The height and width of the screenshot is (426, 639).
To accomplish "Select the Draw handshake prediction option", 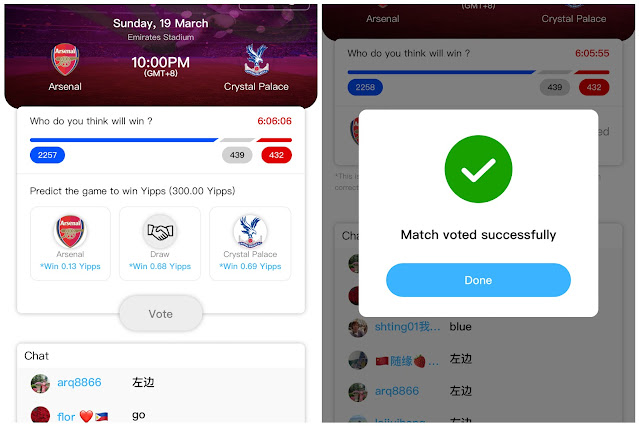I will (x=160, y=243).
